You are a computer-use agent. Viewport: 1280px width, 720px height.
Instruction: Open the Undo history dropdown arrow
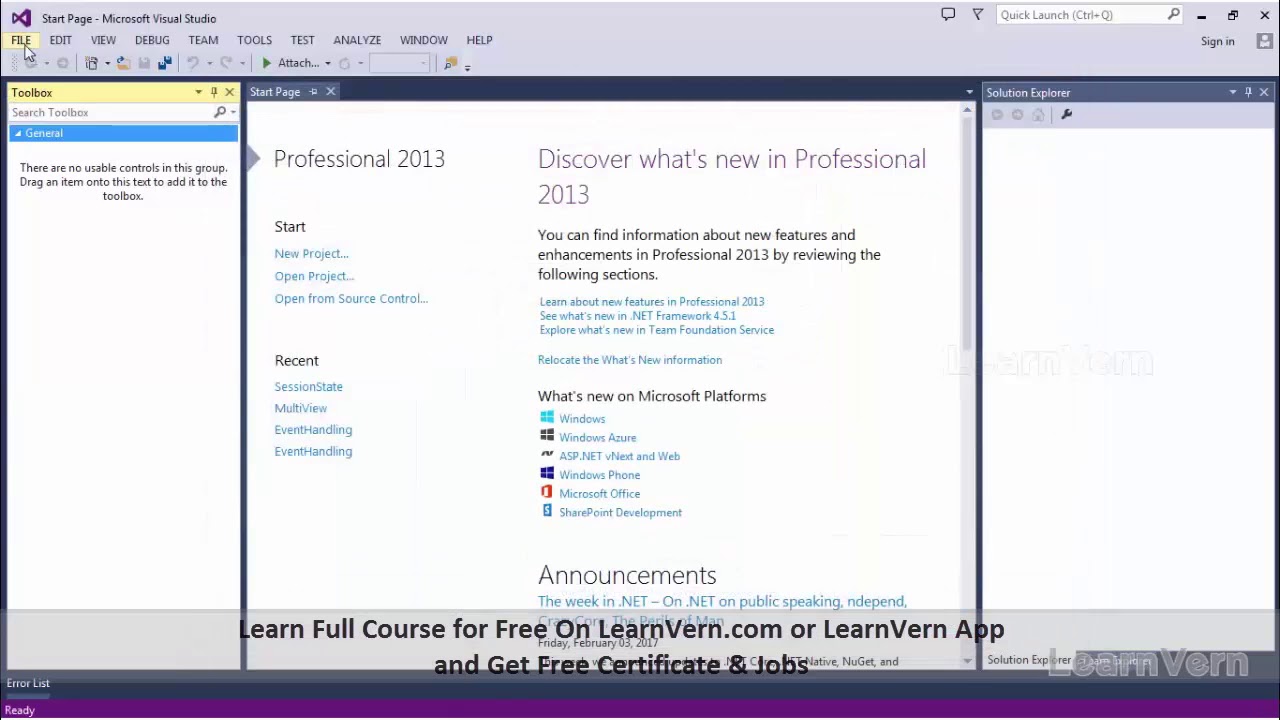(208, 63)
